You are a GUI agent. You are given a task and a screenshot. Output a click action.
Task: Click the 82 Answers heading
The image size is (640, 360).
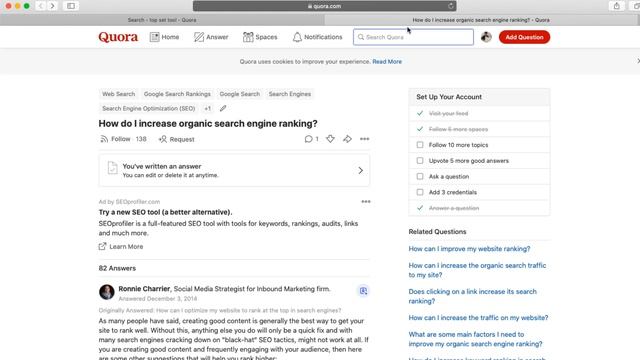pos(117,268)
